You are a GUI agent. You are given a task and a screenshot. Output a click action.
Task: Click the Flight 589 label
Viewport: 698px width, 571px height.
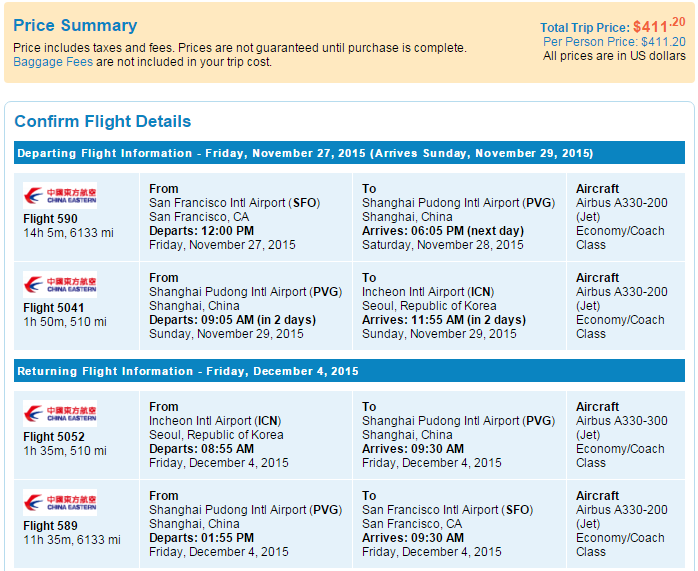tap(50, 526)
